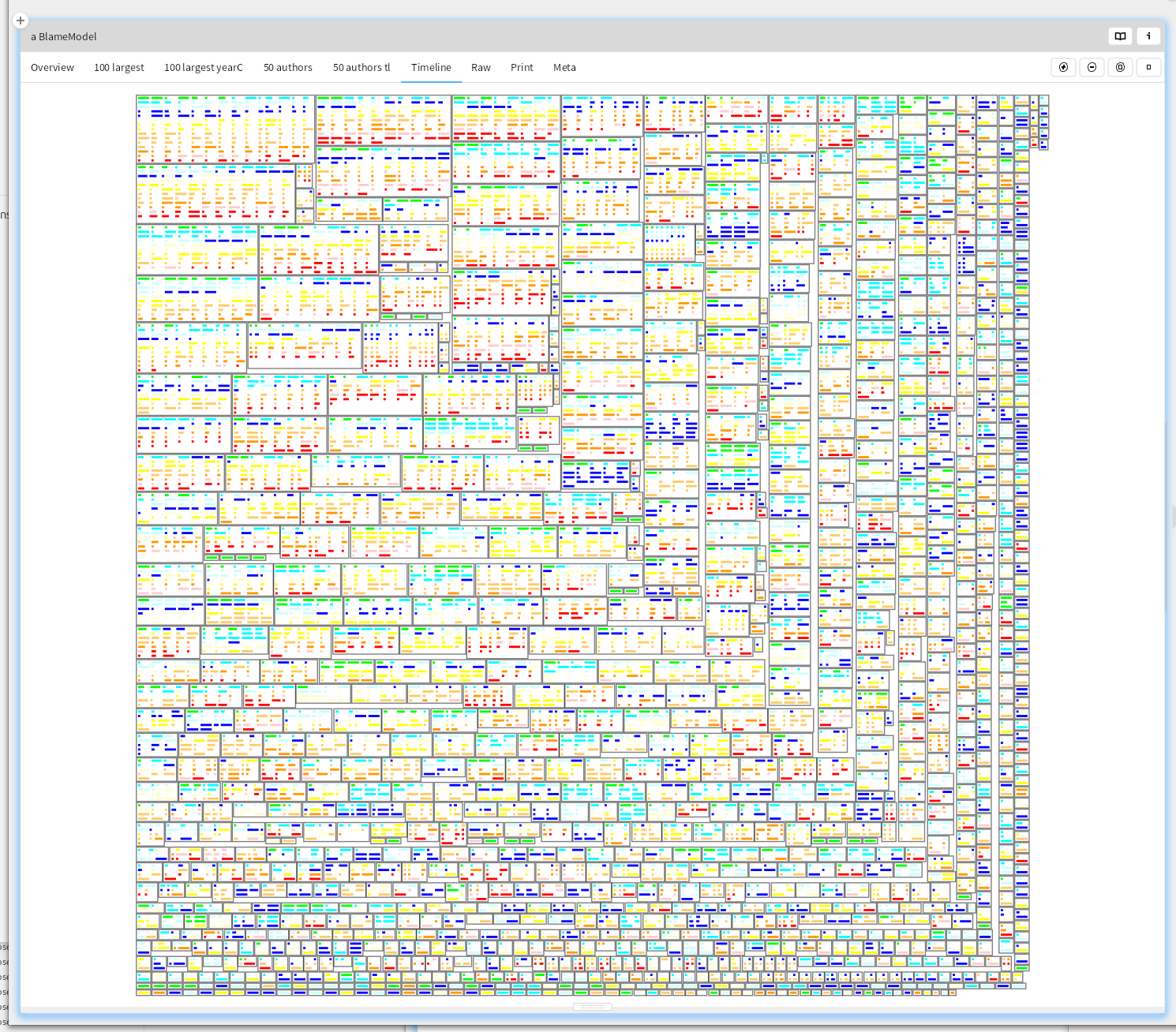Viewport: 1176px width, 1032px height.
Task: Open the Print tab
Action: (x=522, y=68)
